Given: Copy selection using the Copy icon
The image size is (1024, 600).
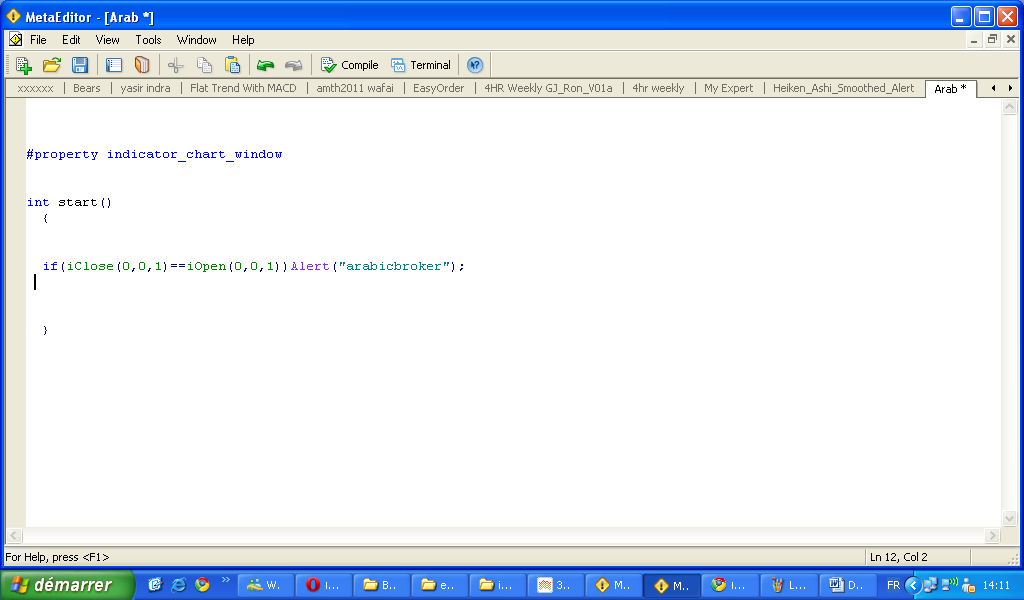Looking at the screenshot, I should tap(204, 65).
